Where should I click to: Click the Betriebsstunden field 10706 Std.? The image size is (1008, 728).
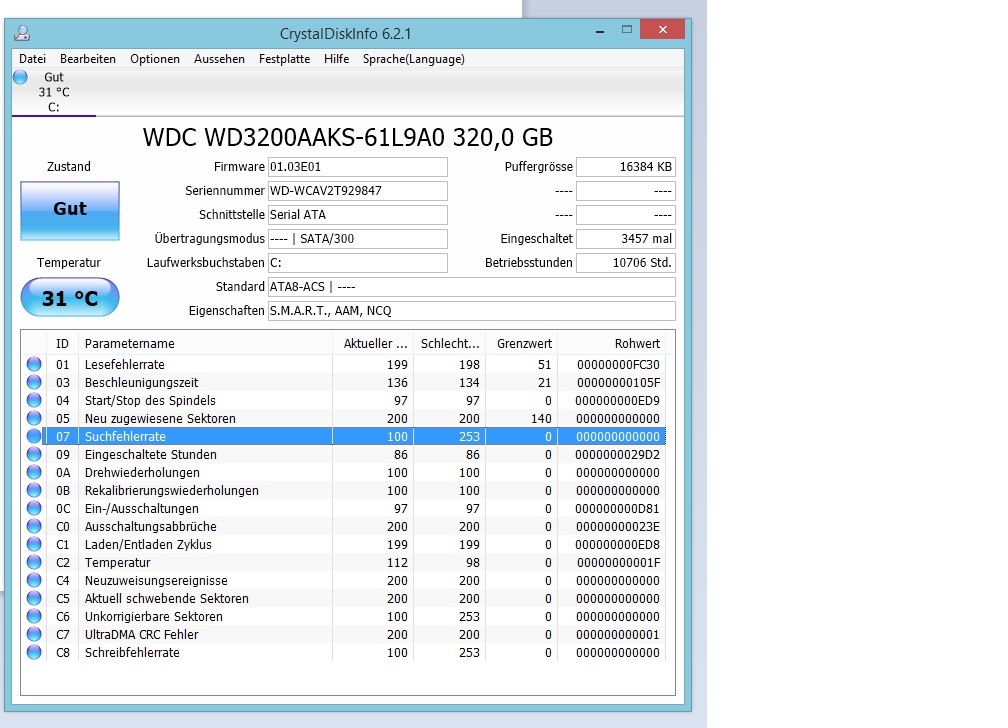626,262
